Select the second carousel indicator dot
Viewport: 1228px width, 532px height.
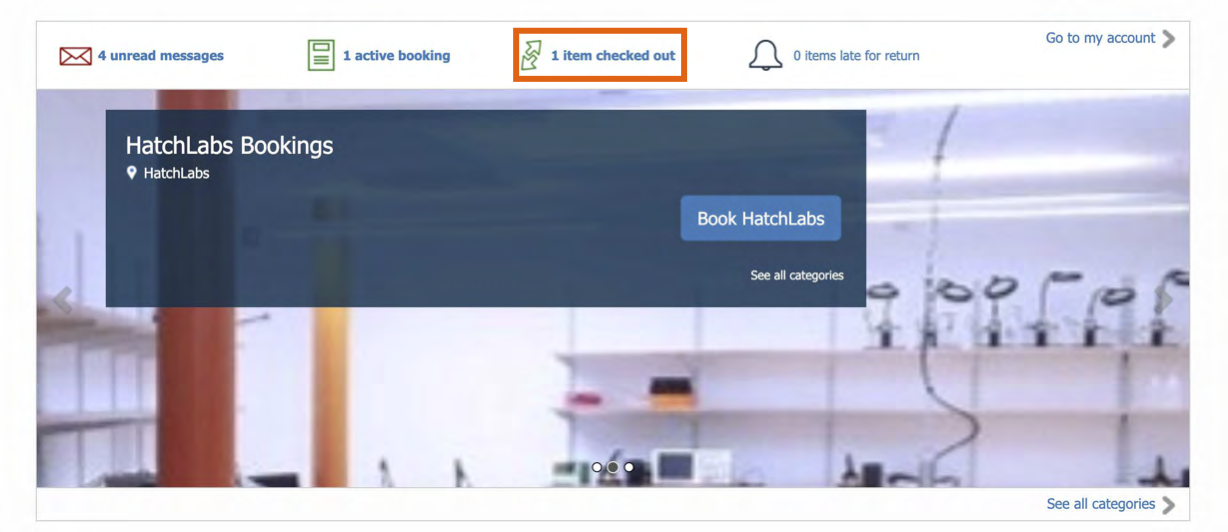coord(613,467)
